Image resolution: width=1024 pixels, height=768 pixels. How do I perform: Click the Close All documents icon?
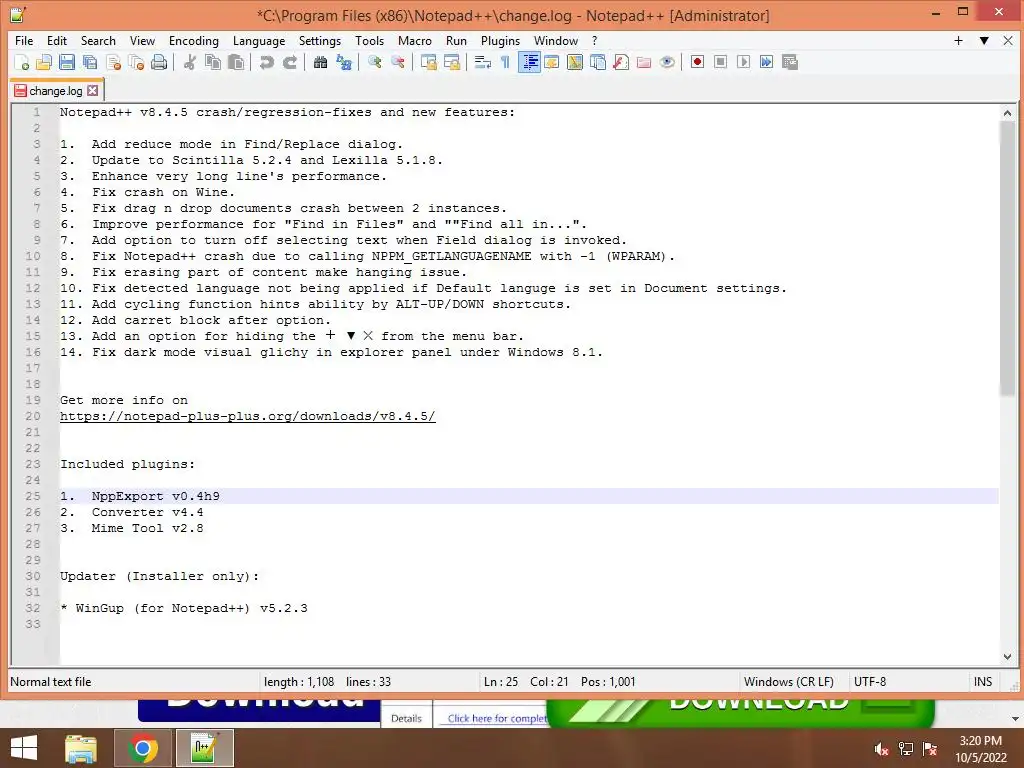(136, 62)
